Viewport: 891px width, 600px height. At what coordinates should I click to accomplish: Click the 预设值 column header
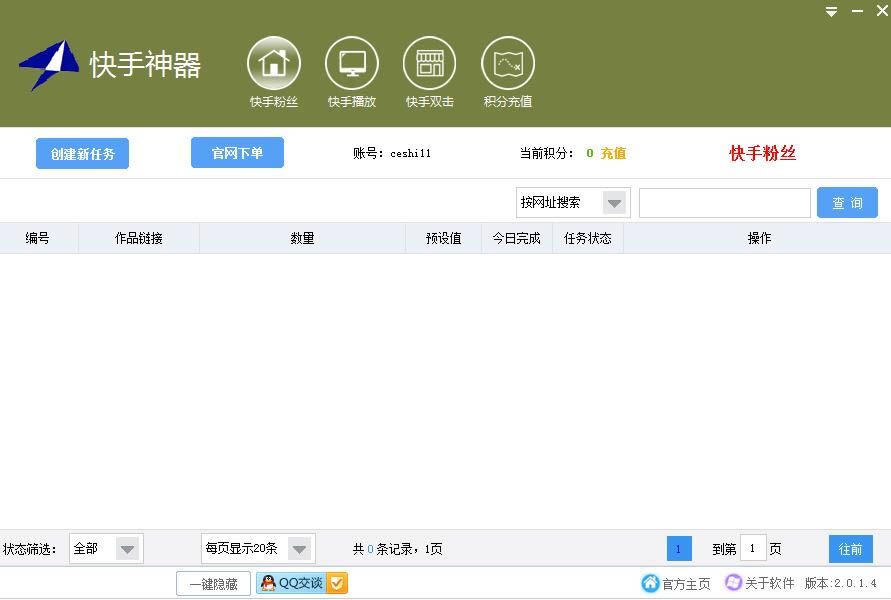[x=443, y=238]
